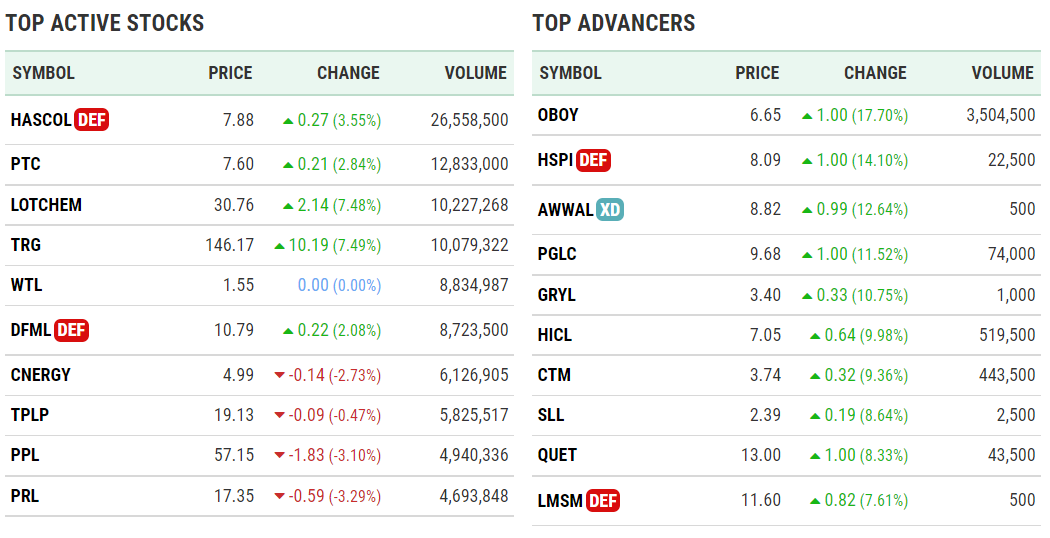Click the DEF badge beside LMSM
The width and height of the screenshot is (1050, 538).
603,500
